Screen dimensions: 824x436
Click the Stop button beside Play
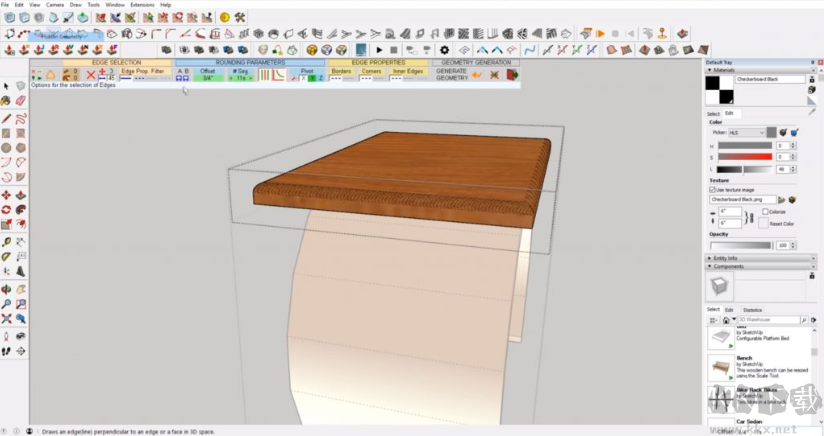click(394, 49)
